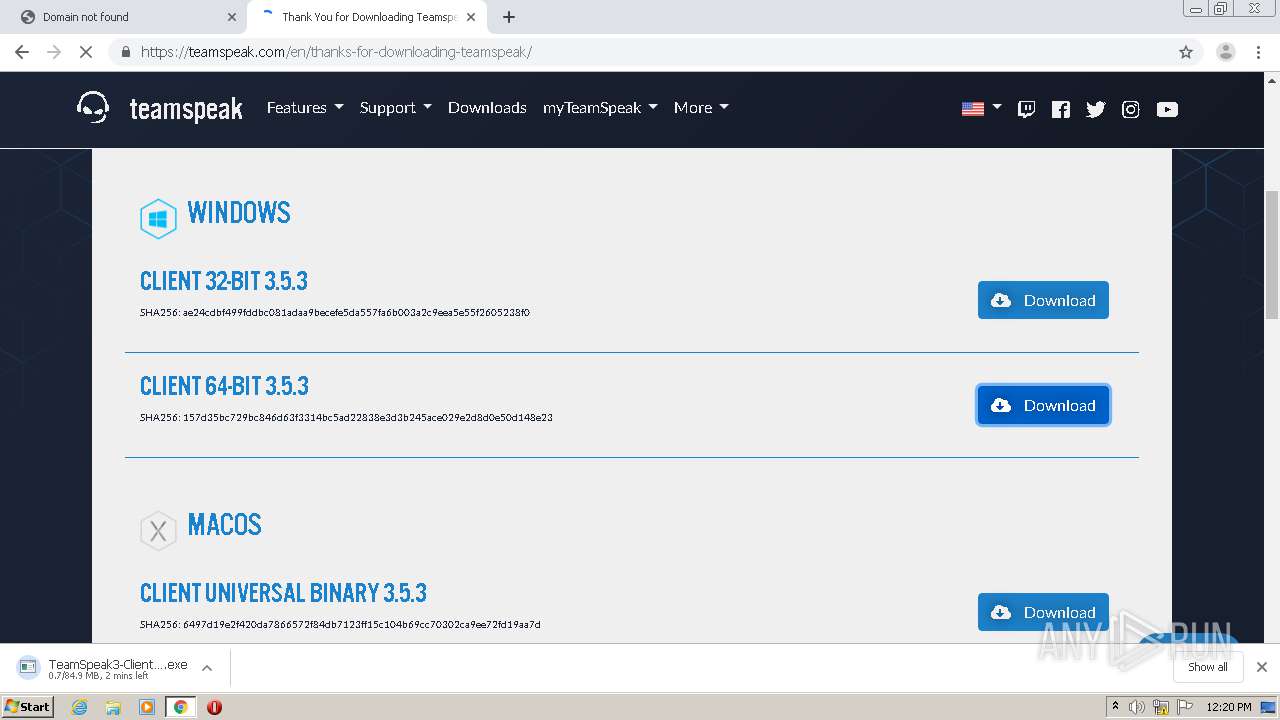This screenshot has width=1280, height=720.
Task: Open the YouTube social icon
Action: point(1167,109)
